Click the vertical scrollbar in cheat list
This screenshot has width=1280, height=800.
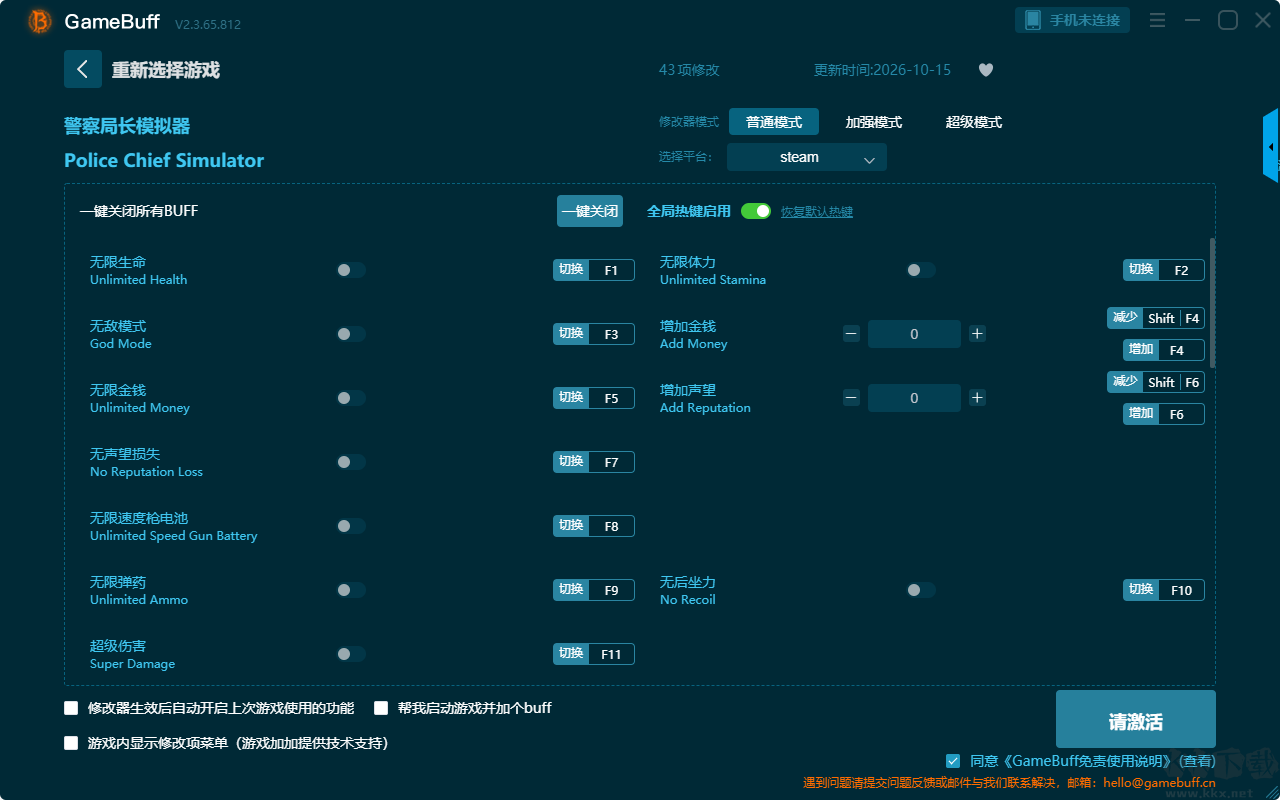(1213, 302)
